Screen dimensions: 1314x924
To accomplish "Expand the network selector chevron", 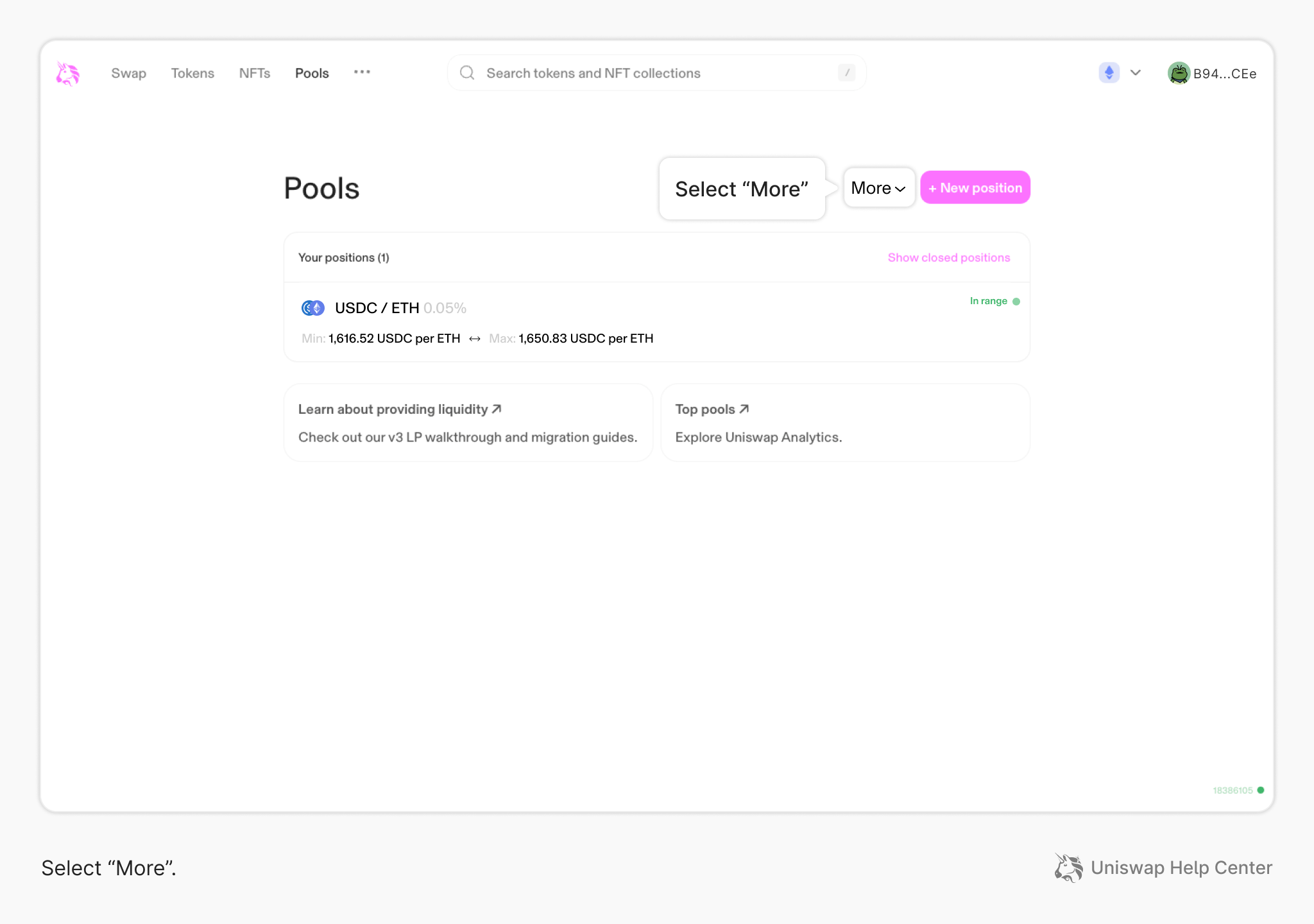I will coord(1136,73).
